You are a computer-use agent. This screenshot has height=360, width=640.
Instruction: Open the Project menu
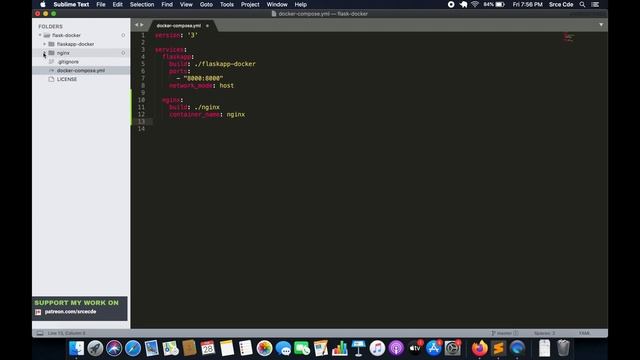[250, 4]
